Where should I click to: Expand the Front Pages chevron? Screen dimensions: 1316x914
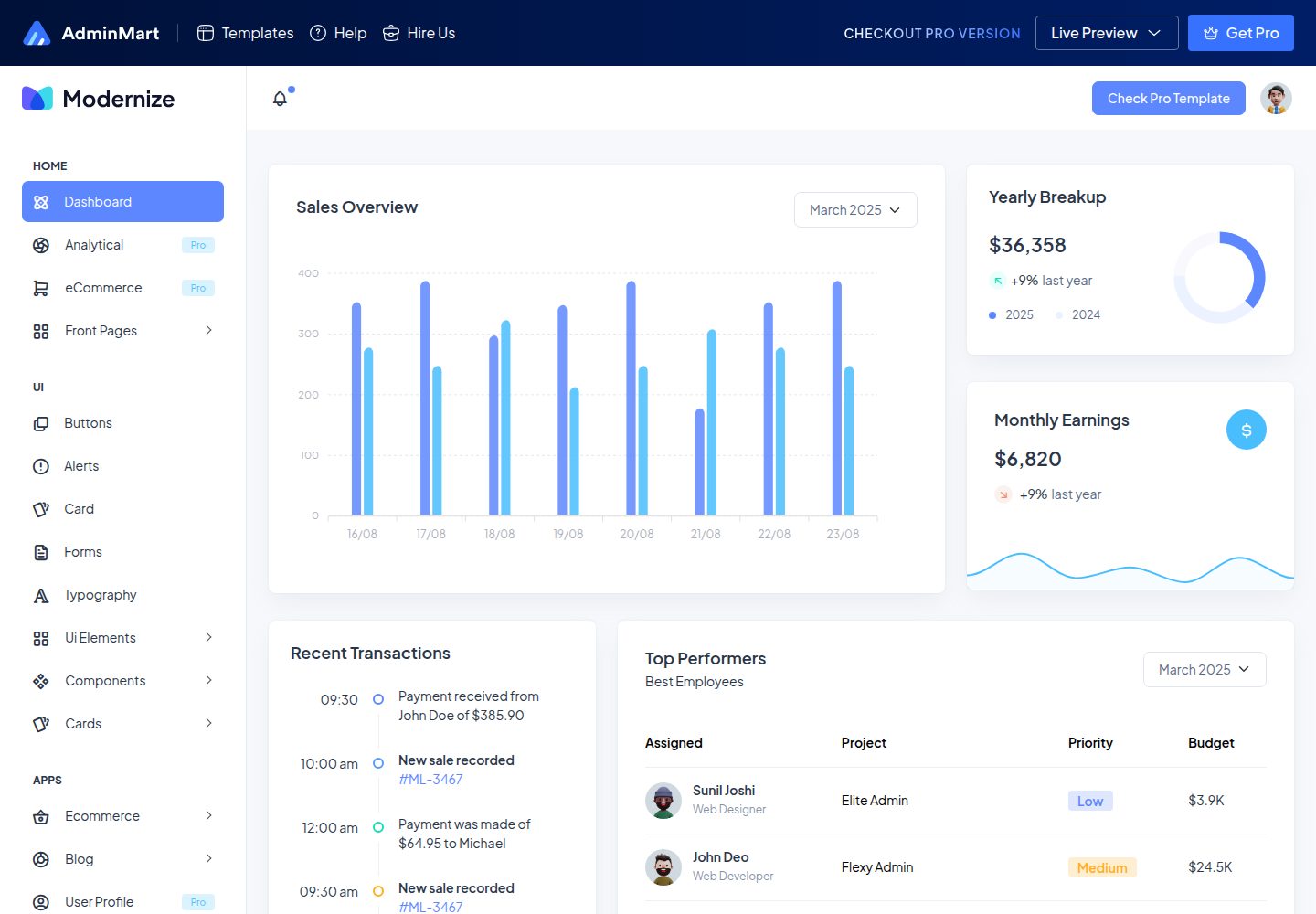(208, 330)
